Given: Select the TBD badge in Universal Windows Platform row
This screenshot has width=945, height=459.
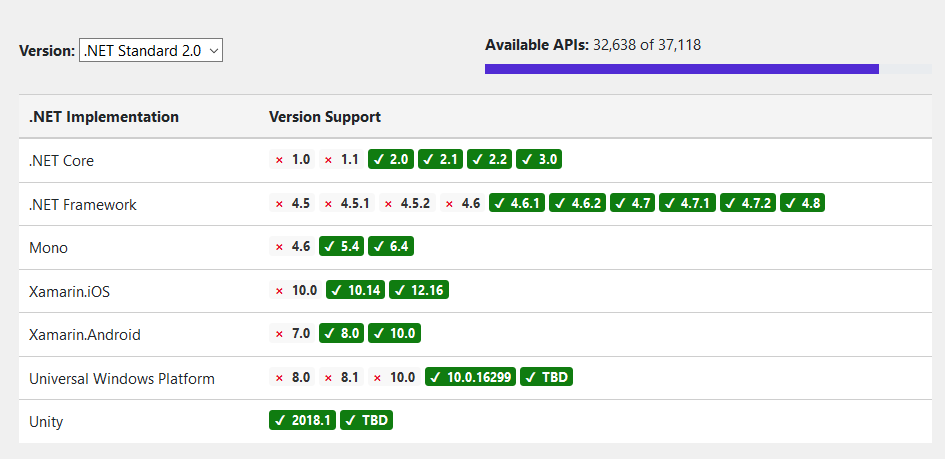Looking at the screenshot, I should coord(547,377).
